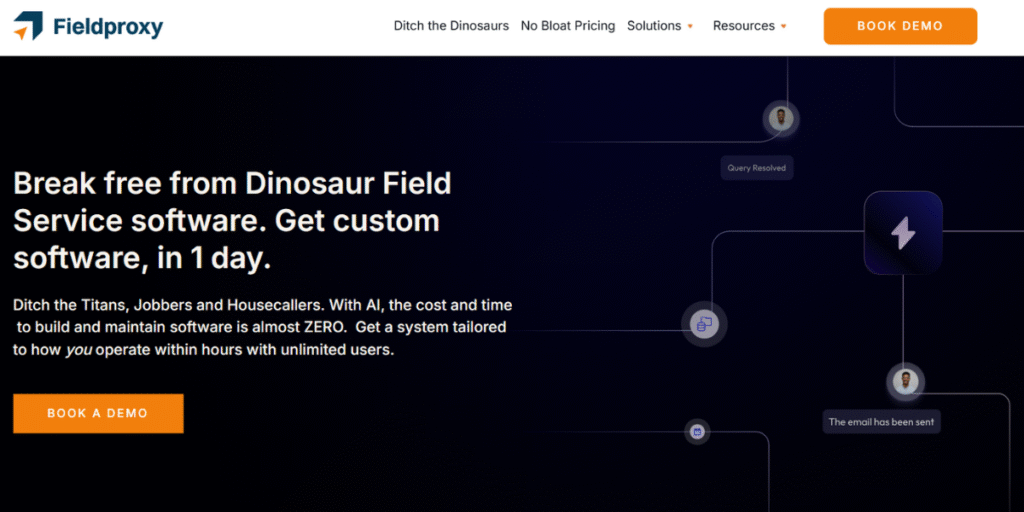Click the lightning bolt tile icon
The height and width of the screenshot is (512, 1024).
[x=903, y=232]
